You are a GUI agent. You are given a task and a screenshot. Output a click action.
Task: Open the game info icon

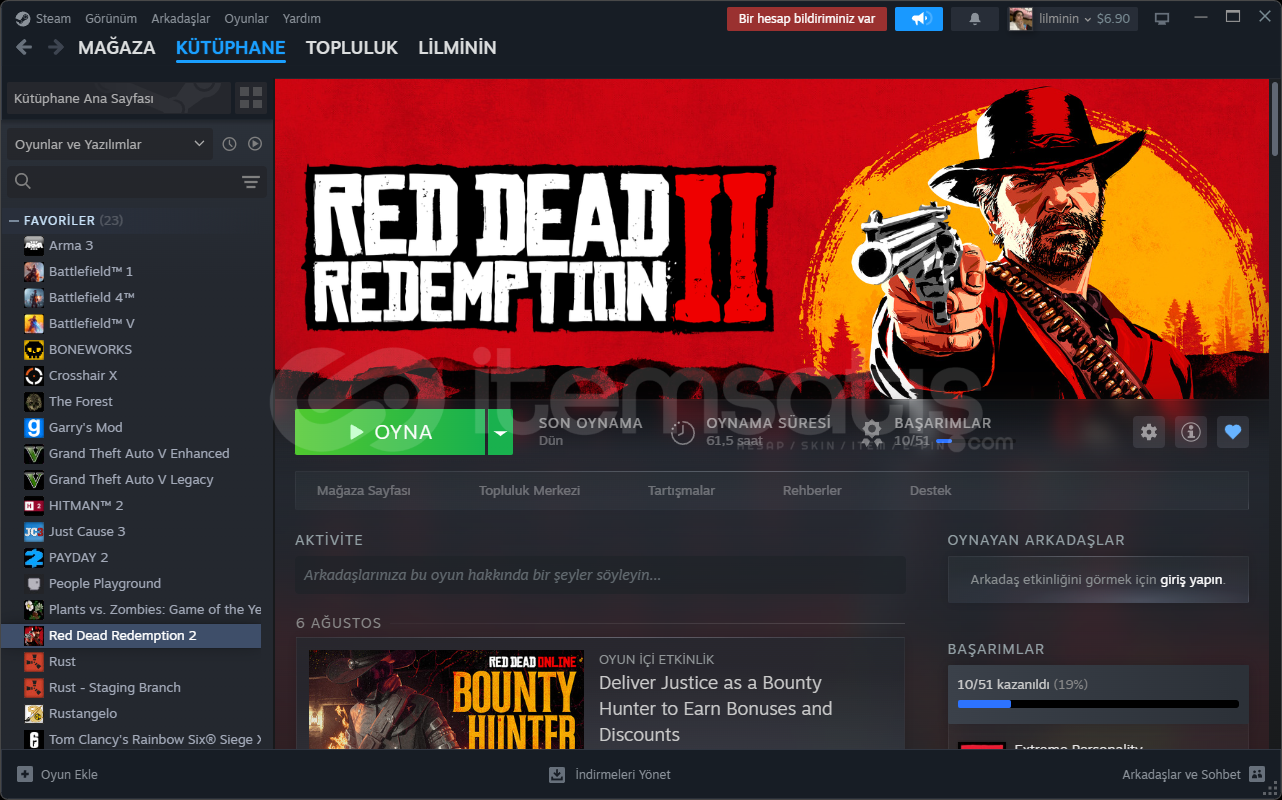coord(1191,432)
